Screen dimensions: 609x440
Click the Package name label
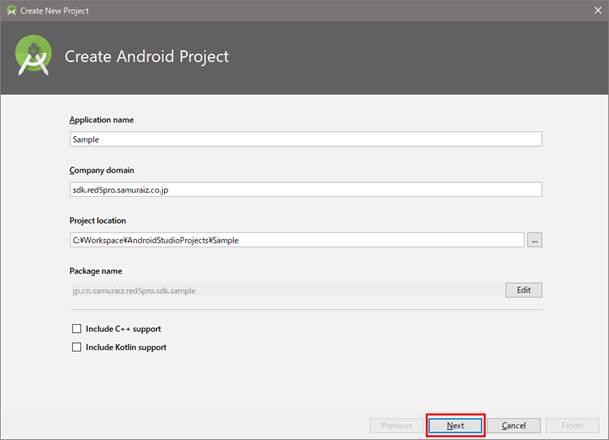(96, 271)
